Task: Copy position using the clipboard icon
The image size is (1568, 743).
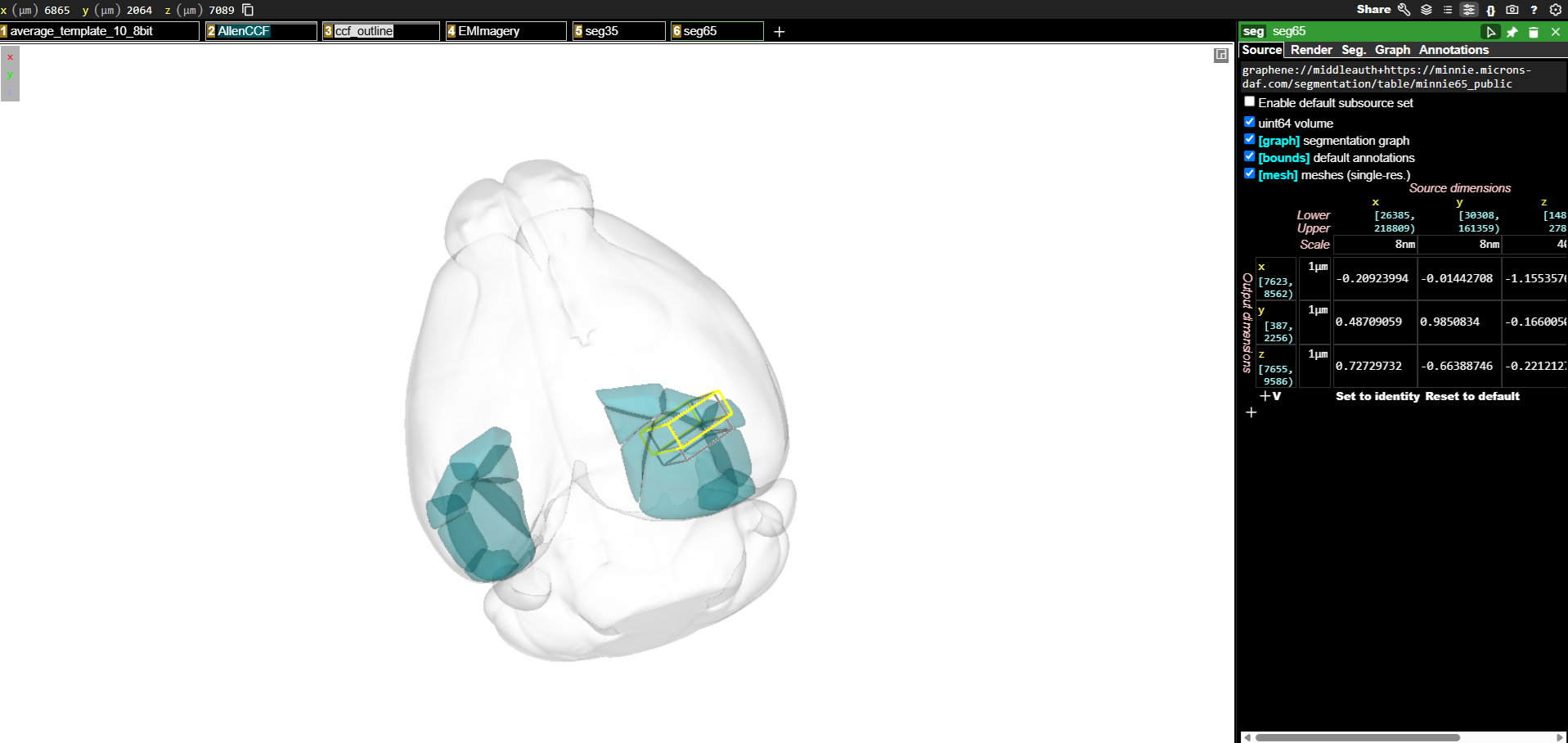Action: click(x=248, y=10)
